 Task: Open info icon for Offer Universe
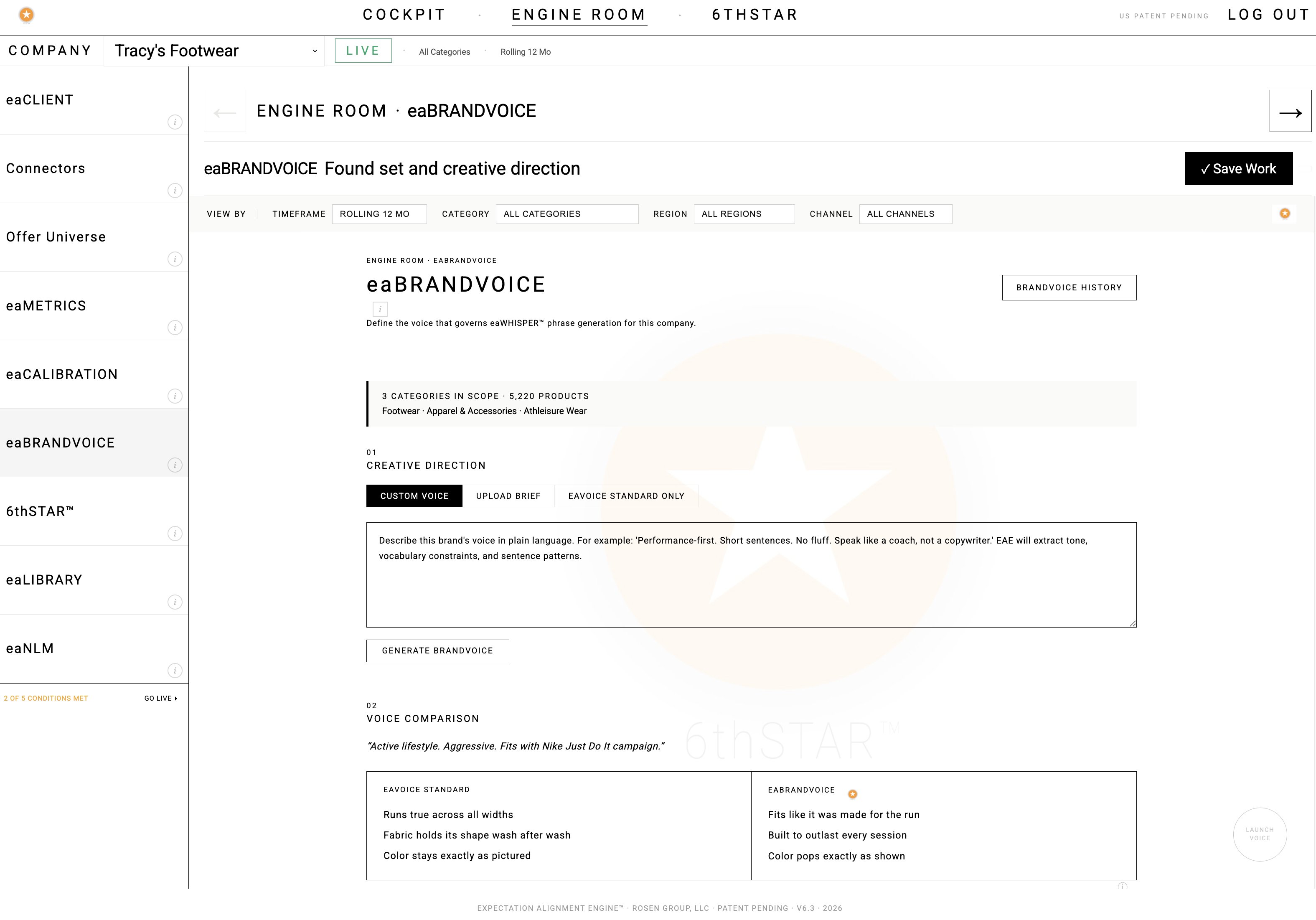click(175, 259)
